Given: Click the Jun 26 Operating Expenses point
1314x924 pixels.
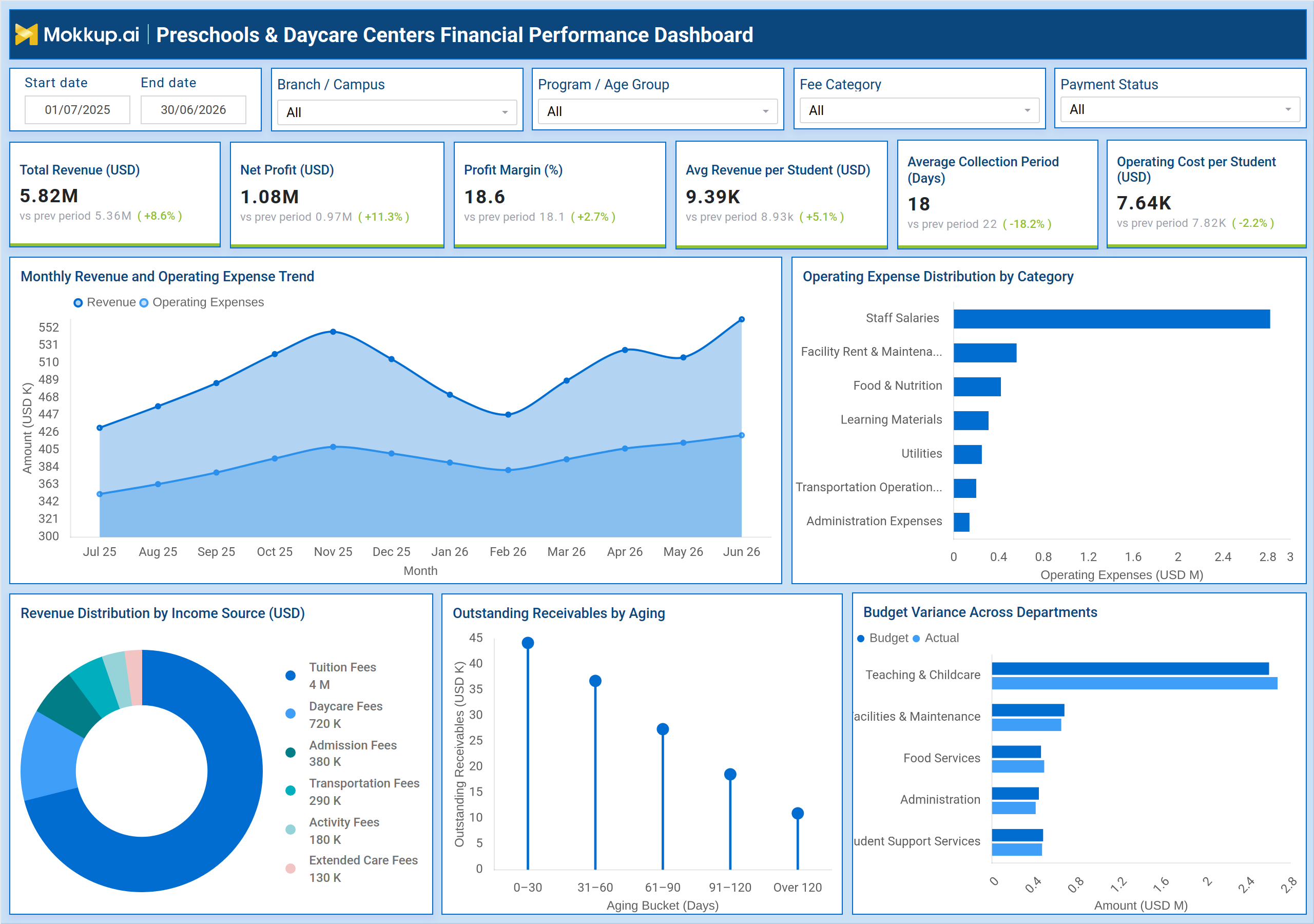Looking at the screenshot, I should pyautogui.click(x=742, y=435).
